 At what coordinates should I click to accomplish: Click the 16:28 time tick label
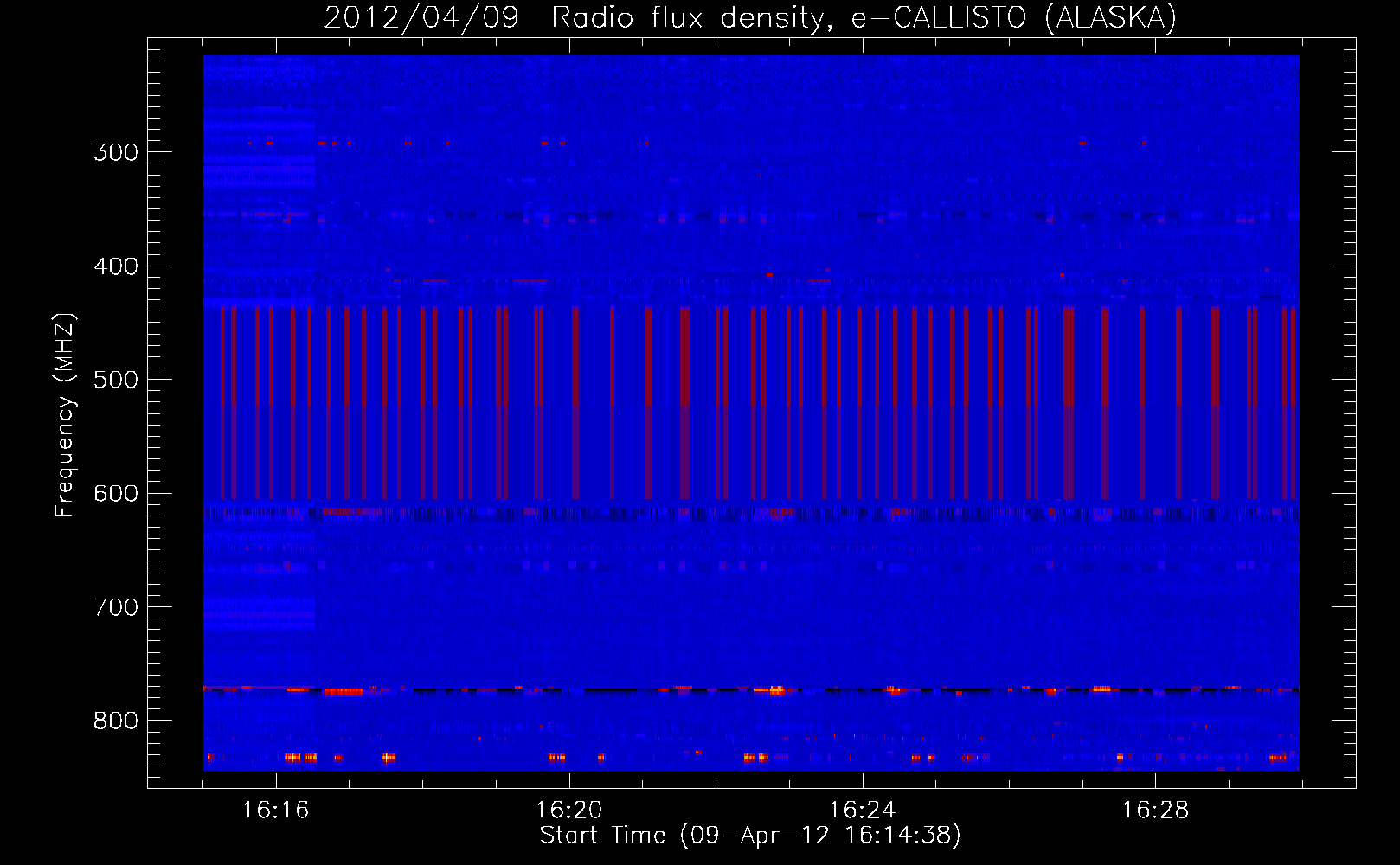pyautogui.click(x=1155, y=811)
